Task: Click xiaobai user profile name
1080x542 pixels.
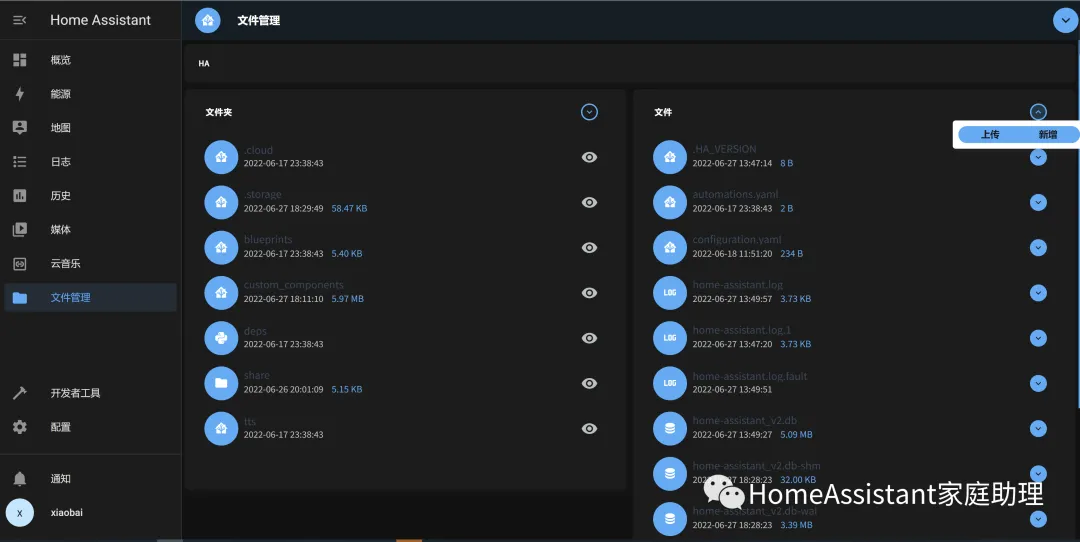Action: pos(67,512)
